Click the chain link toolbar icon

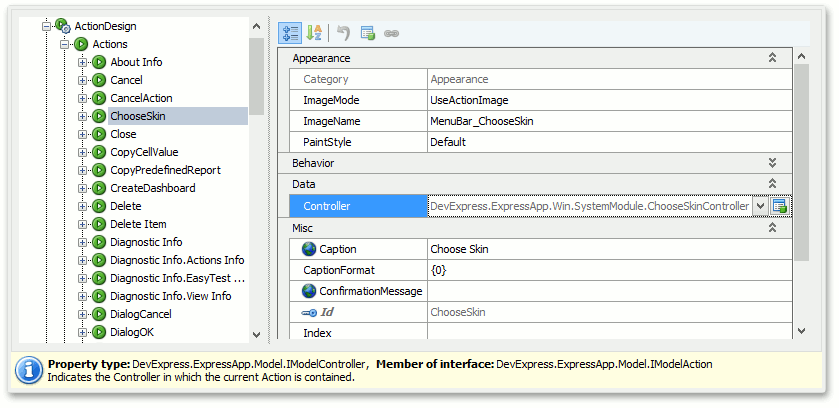click(x=392, y=33)
